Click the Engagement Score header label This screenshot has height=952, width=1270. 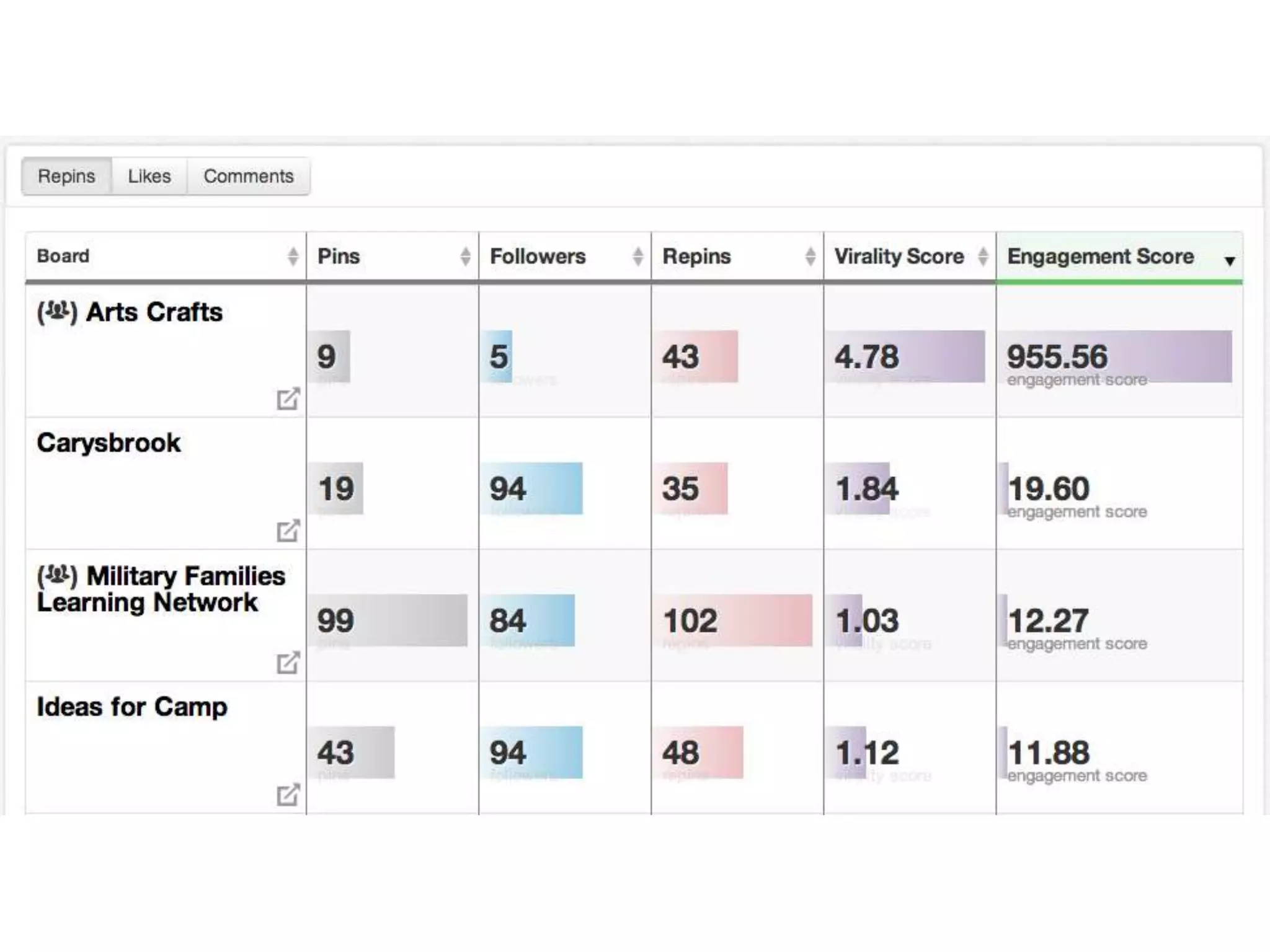pyautogui.click(x=1101, y=256)
